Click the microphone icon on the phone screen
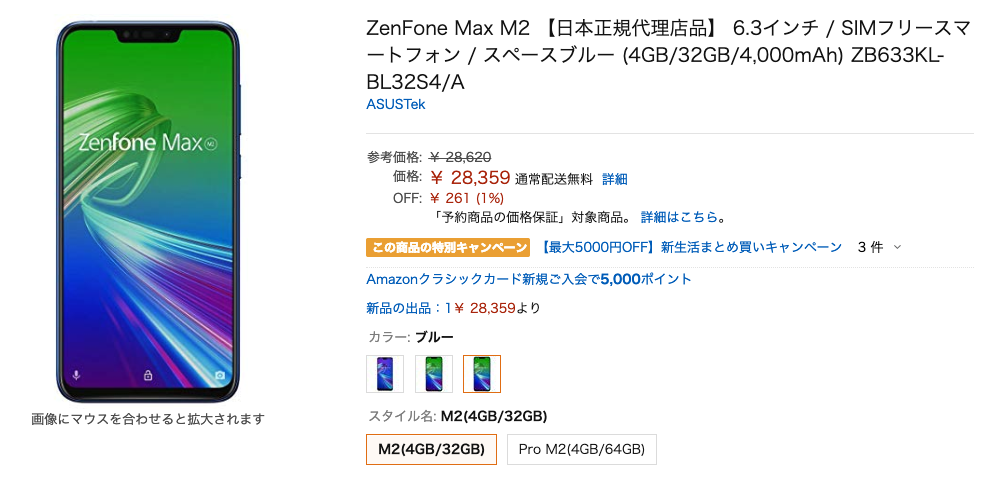 pyautogui.click(x=76, y=375)
